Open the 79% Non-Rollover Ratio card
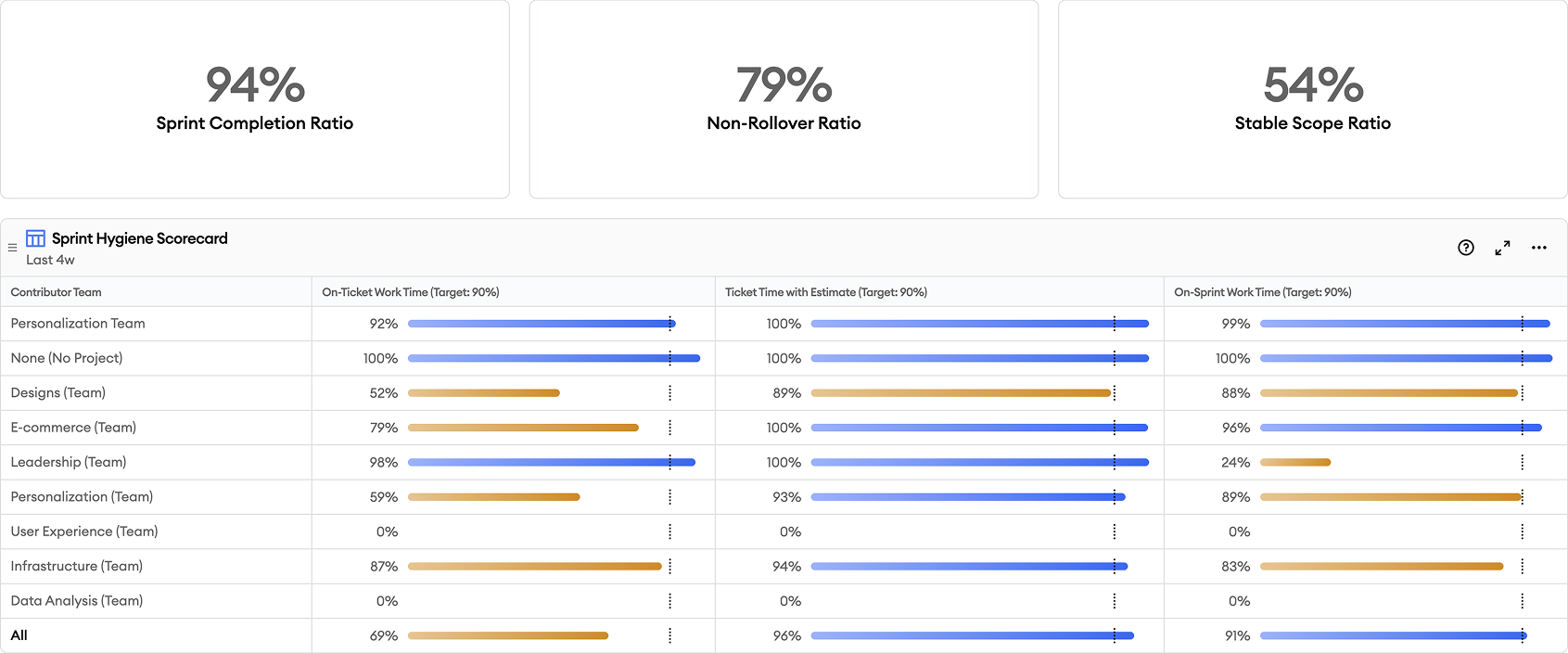 point(784,97)
